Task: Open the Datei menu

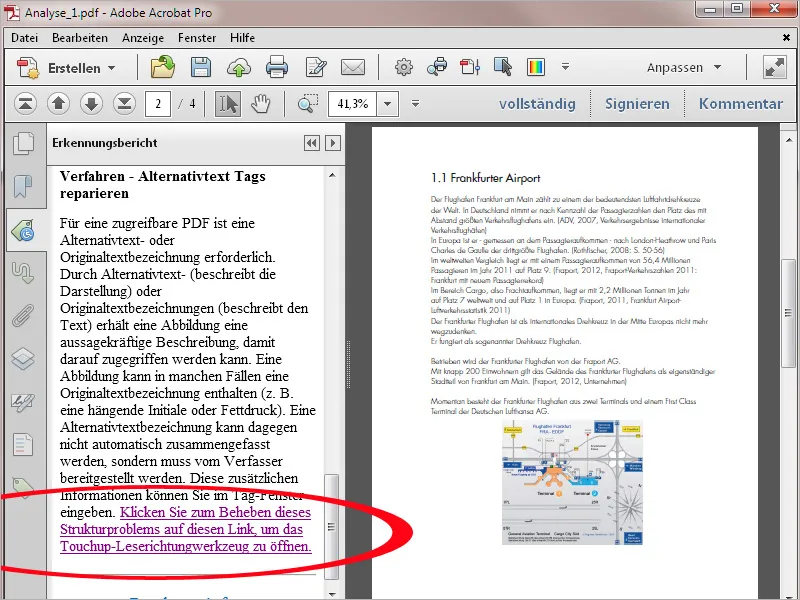Action: (24, 38)
